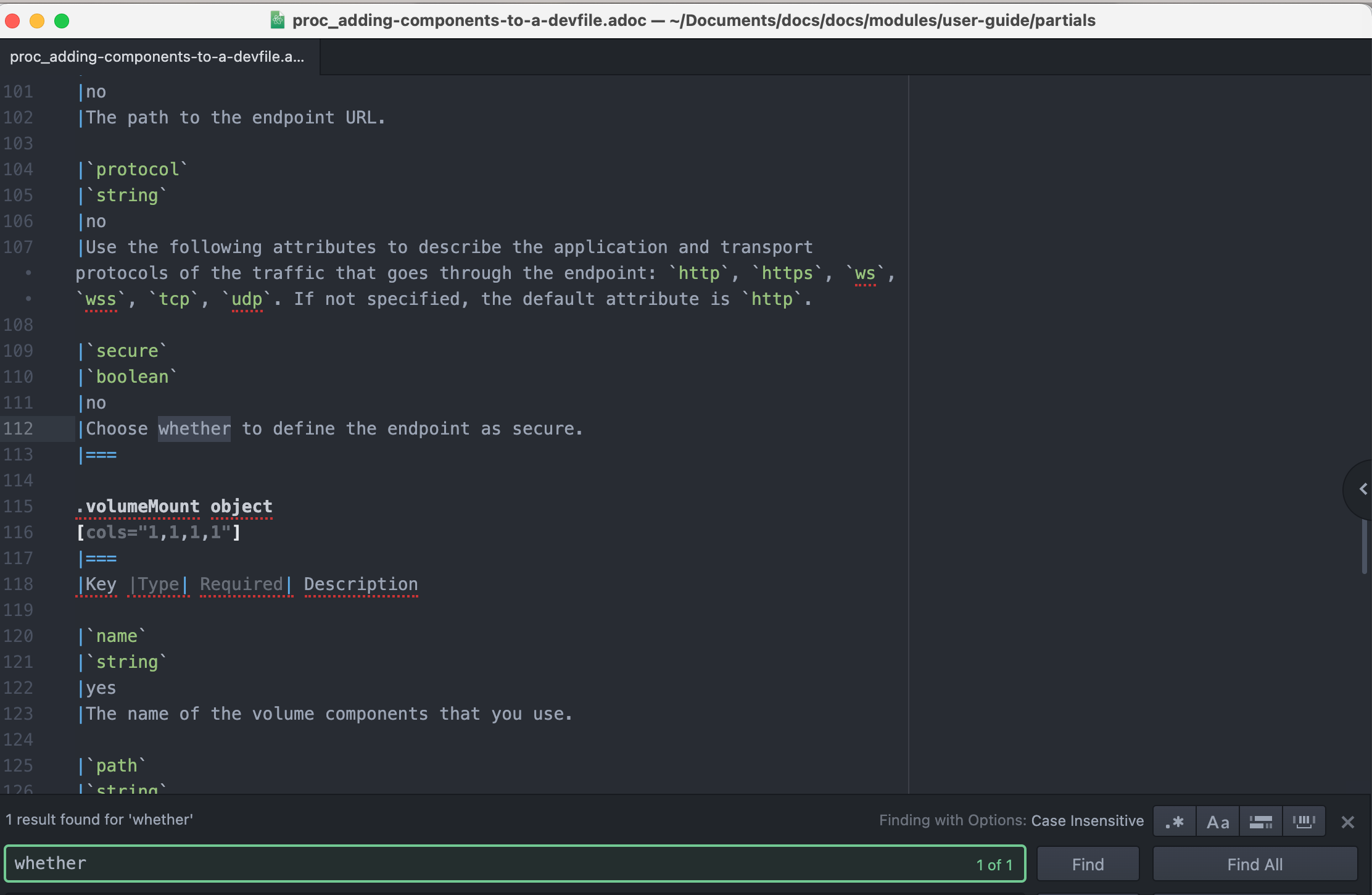The height and width of the screenshot is (895, 1372).
Task: Click the vertical editor scrollbar
Action: point(1365,546)
